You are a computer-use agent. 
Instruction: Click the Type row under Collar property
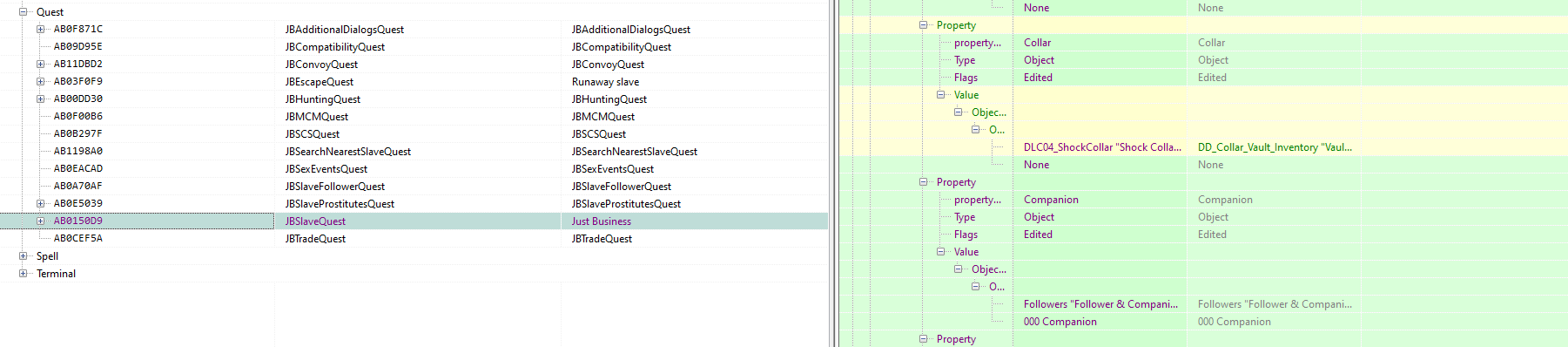tap(965, 60)
